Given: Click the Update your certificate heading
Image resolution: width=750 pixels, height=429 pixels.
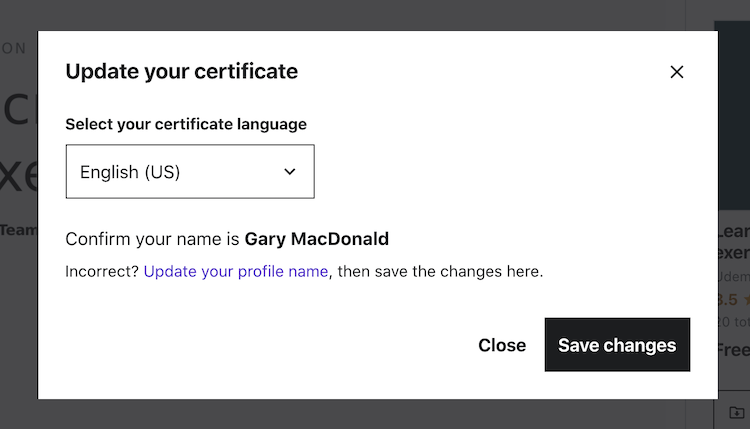Looking at the screenshot, I should [181, 71].
